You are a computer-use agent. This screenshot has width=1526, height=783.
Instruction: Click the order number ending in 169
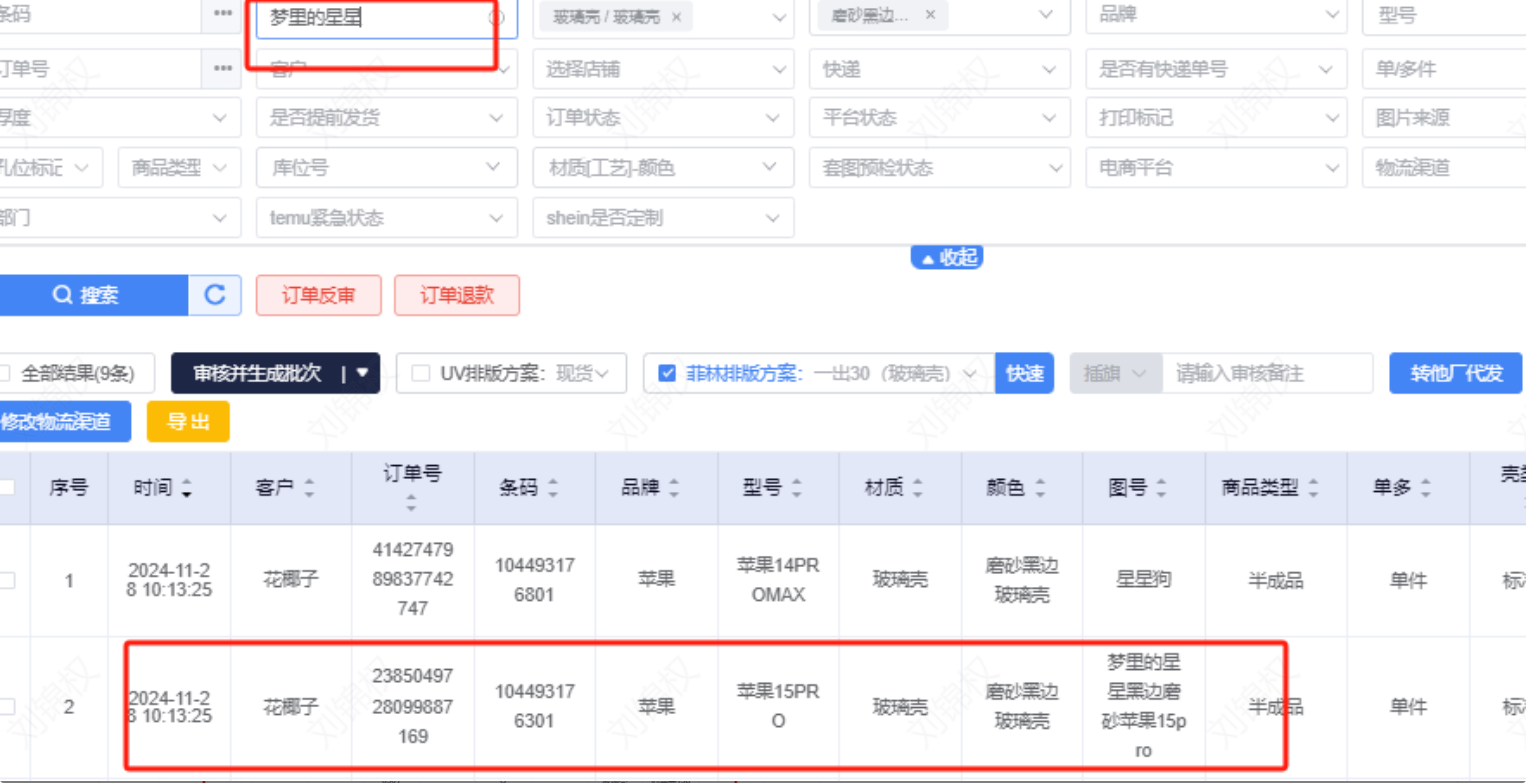click(x=412, y=707)
